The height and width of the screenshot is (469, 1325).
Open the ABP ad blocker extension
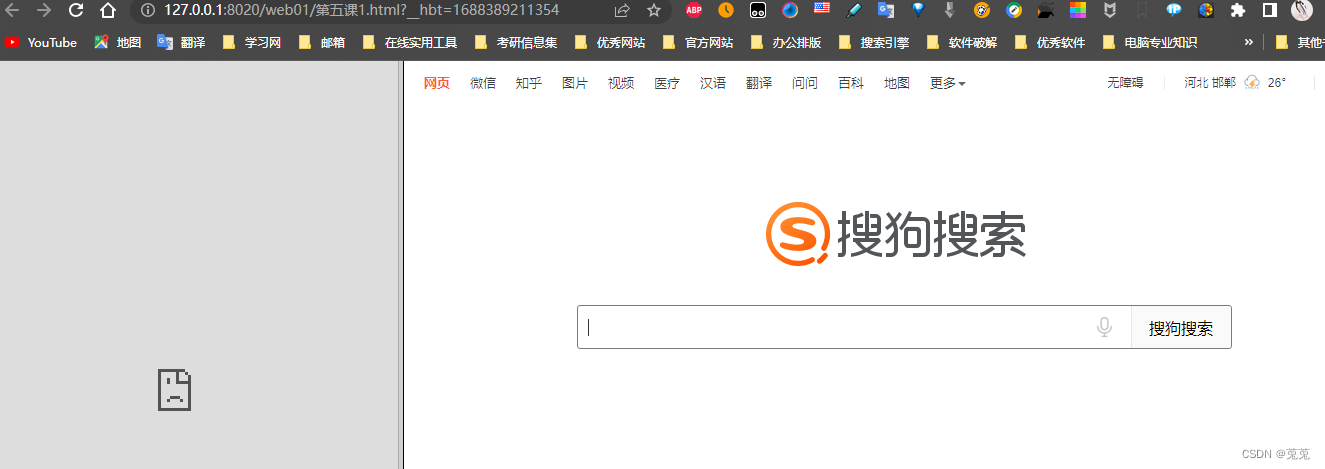[x=694, y=10]
